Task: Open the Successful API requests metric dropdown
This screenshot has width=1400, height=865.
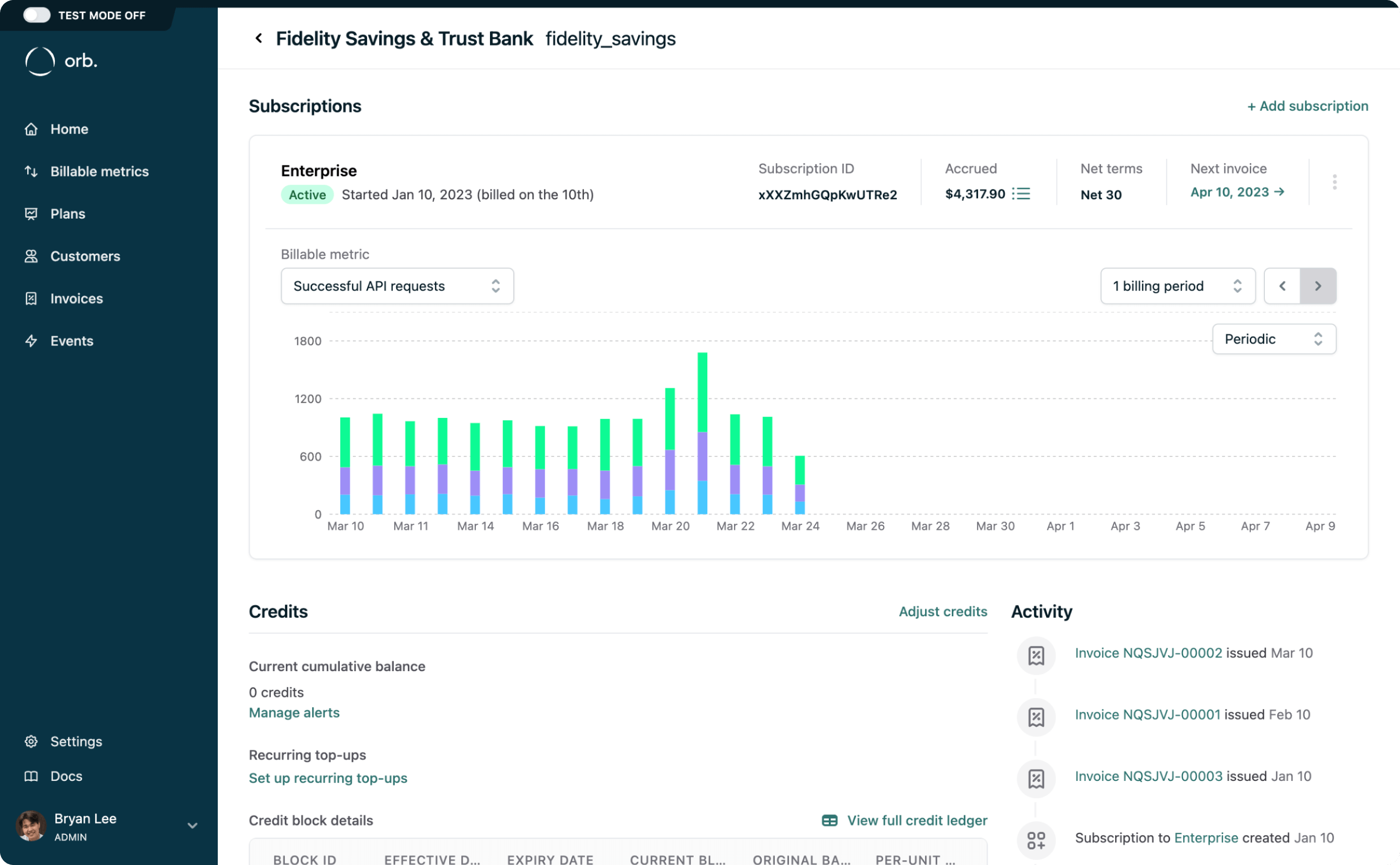Action: pos(397,285)
